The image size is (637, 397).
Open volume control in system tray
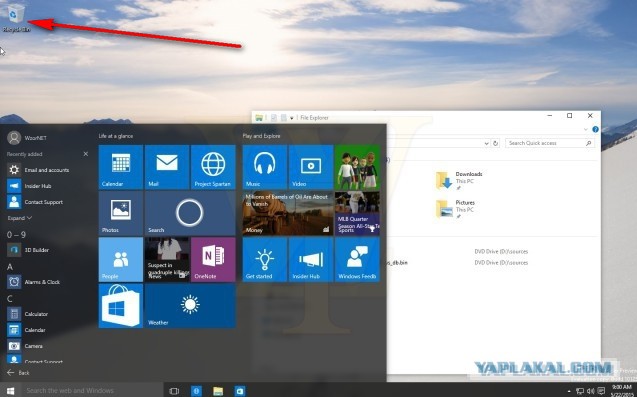tap(590, 391)
